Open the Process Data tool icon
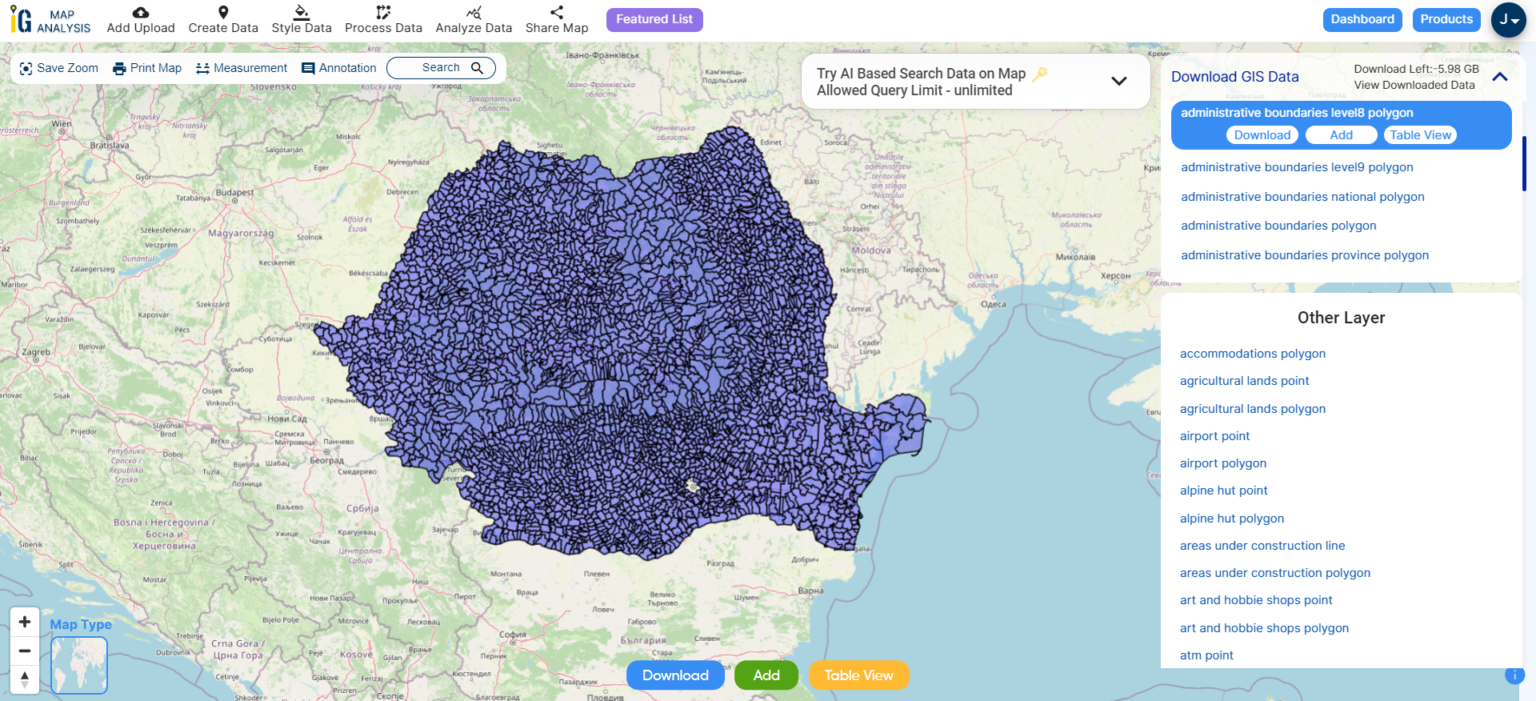The image size is (1536, 701). (383, 12)
